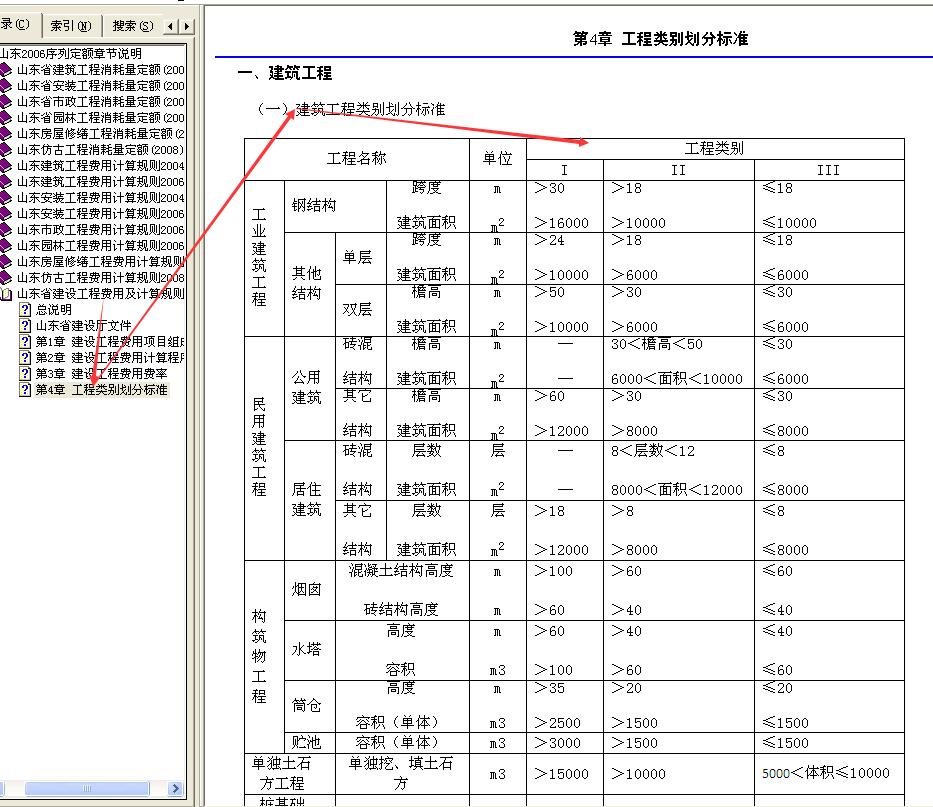Click book icon for 山东省安装工程消耗量定额
Viewport: 933px width, 807px height.
6,86
